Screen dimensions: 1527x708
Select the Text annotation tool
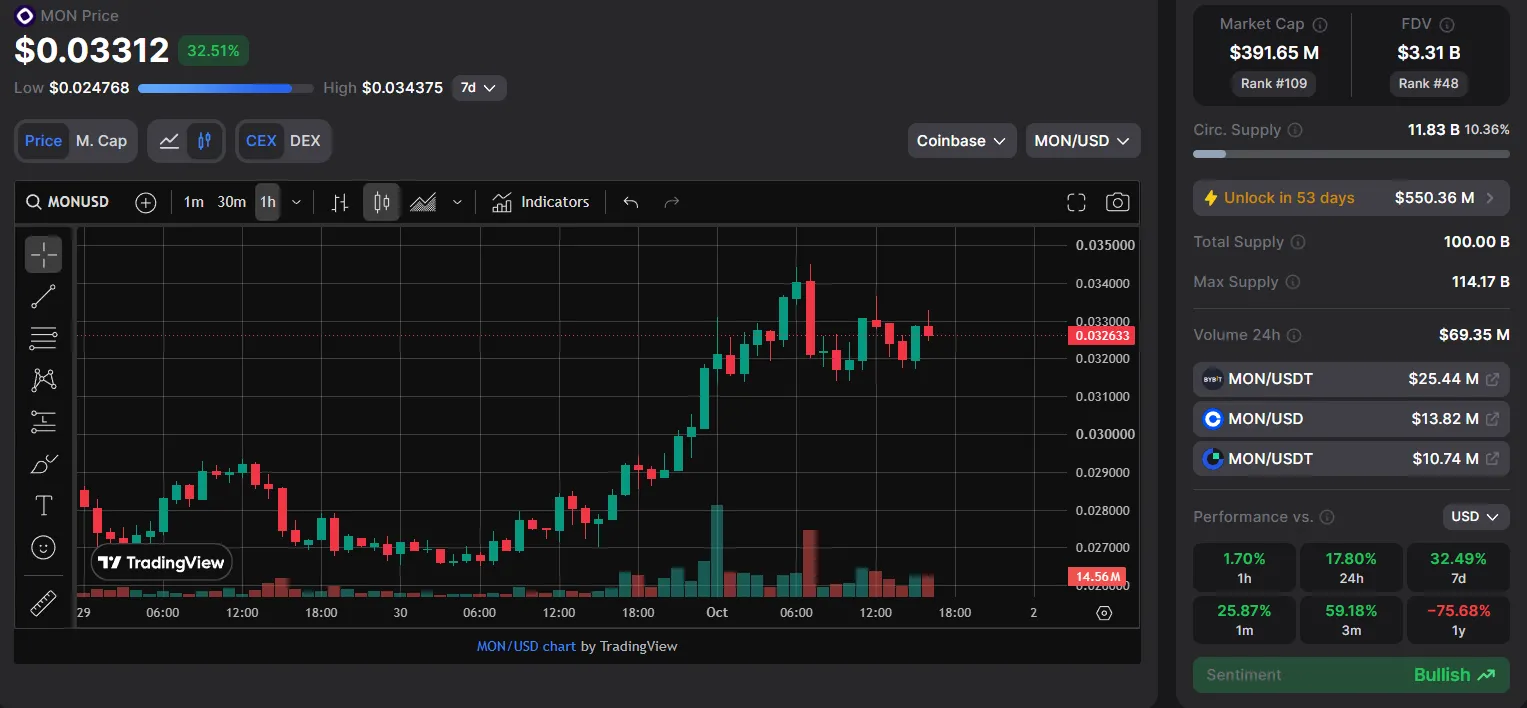click(43, 505)
